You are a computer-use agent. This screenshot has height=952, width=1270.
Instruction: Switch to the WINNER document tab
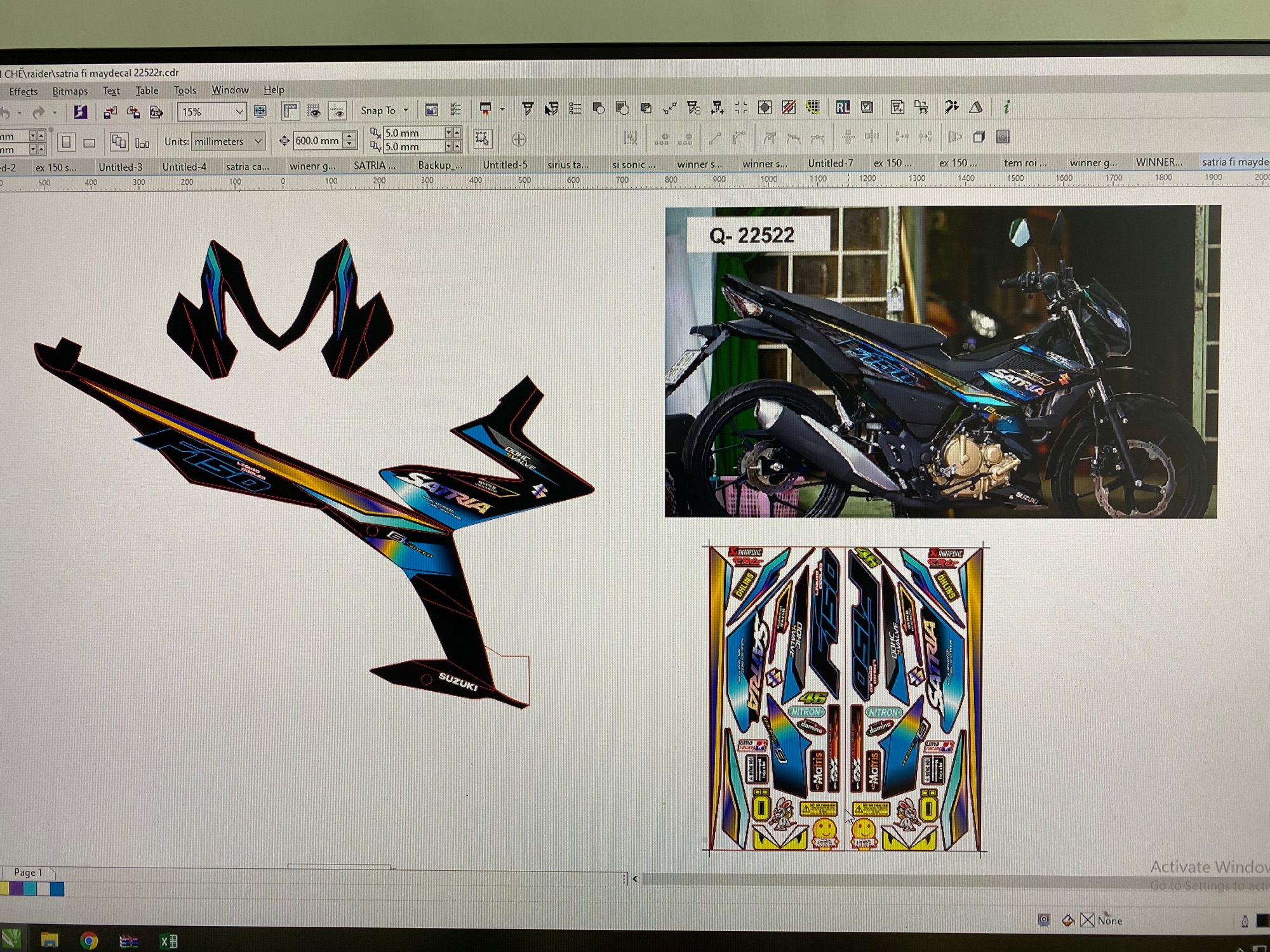[1159, 162]
